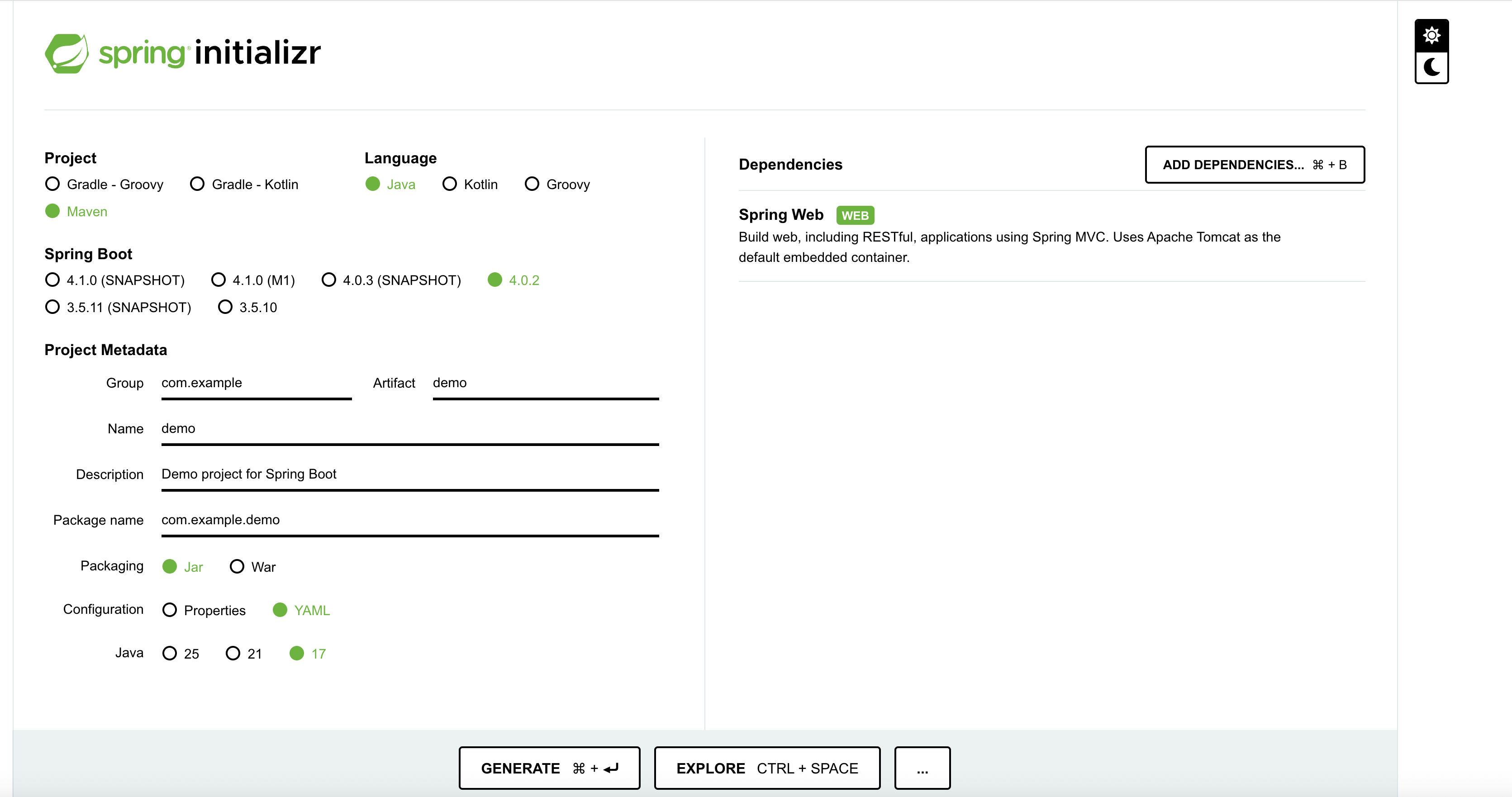
Task: Select Spring Boot 4.0.3 (SNAPSHOT)
Action: click(x=391, y=280)
